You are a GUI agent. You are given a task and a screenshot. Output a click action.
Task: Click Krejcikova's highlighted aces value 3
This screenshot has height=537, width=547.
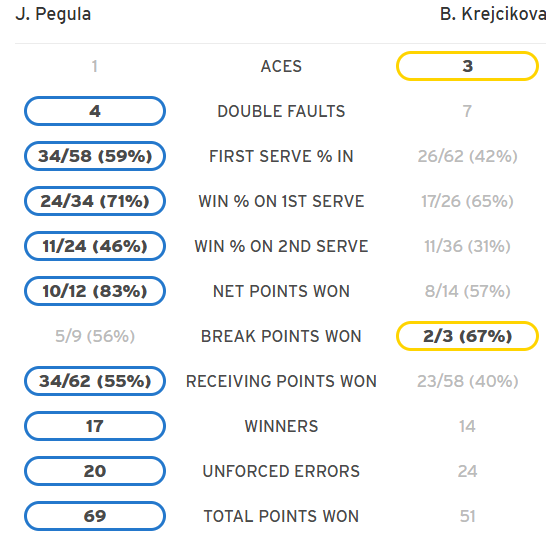[467, 66]
